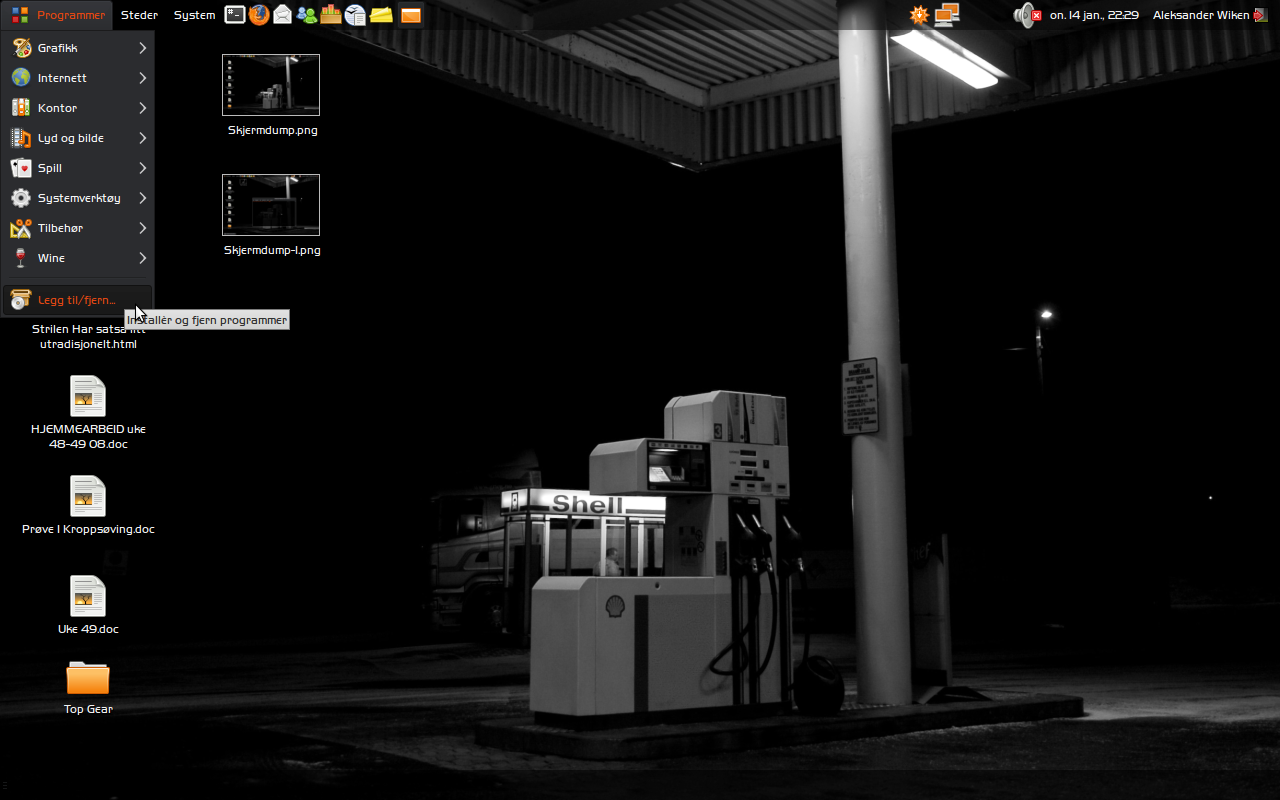The height and width of the screenshot is (800, 1280).
Task: Select the Skjermdump-1.png thumbnail
Action: coord(271,205)
